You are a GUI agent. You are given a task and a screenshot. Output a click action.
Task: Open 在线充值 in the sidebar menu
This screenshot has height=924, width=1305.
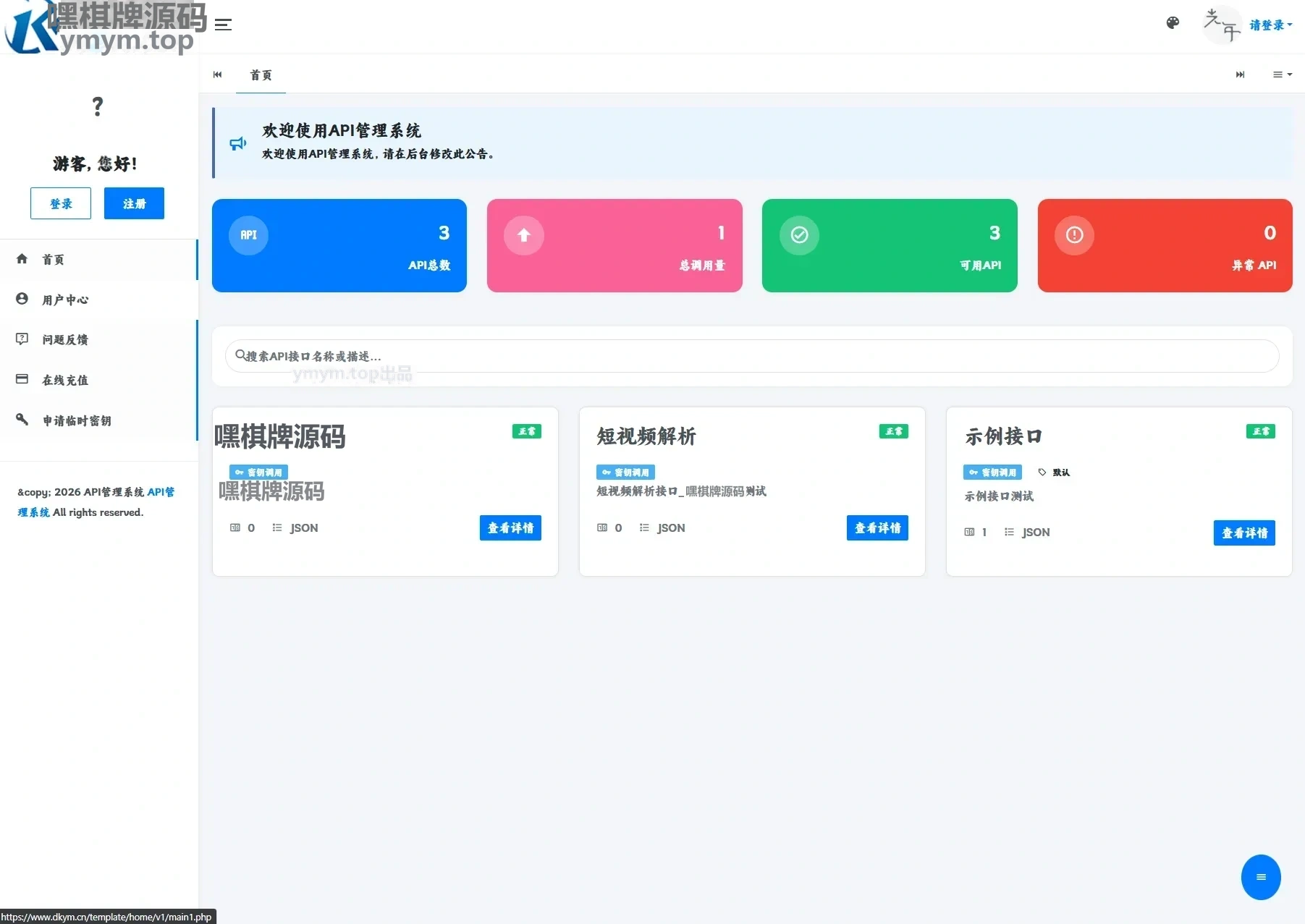(x=98, y=380)
